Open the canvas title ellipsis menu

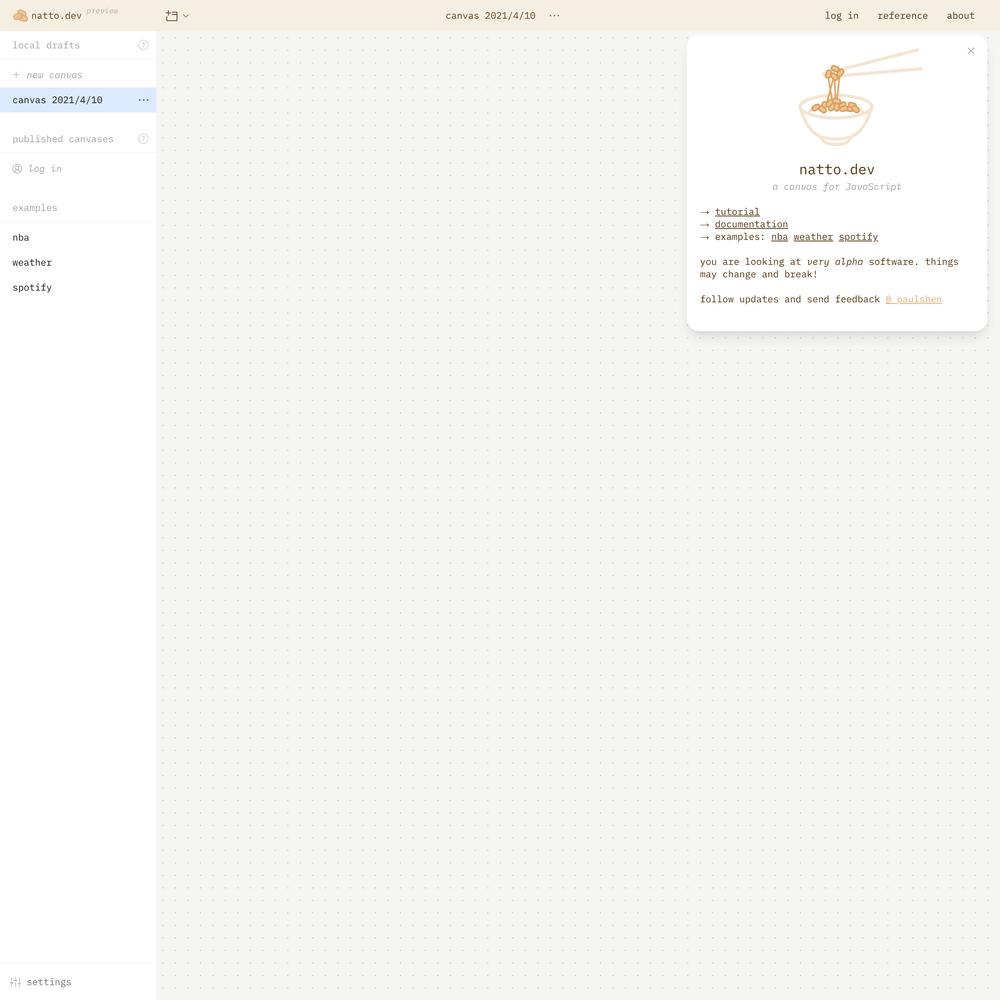pos(554,15)
